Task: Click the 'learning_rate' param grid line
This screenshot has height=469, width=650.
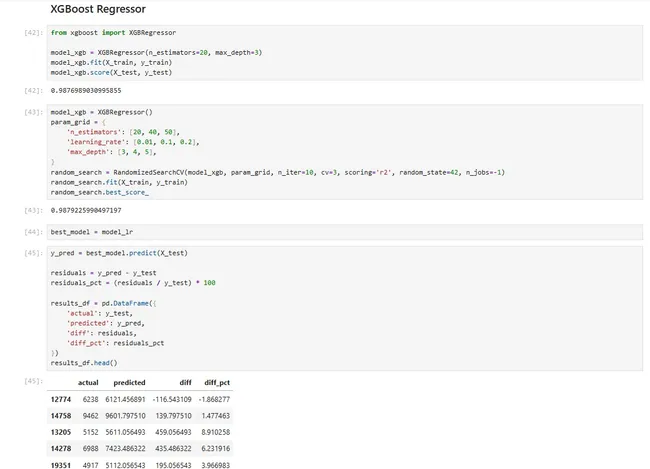Action: click(133, 142)
